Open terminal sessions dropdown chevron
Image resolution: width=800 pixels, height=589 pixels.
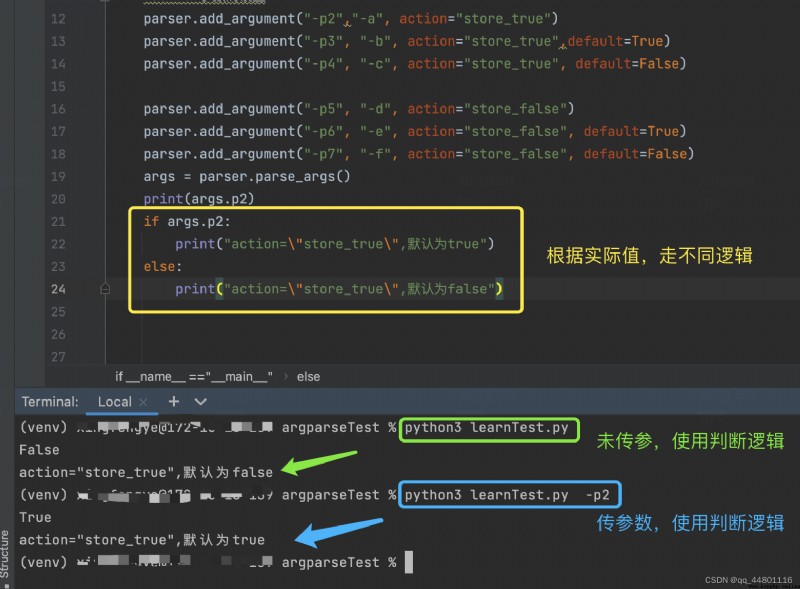(x=201, y=402)
